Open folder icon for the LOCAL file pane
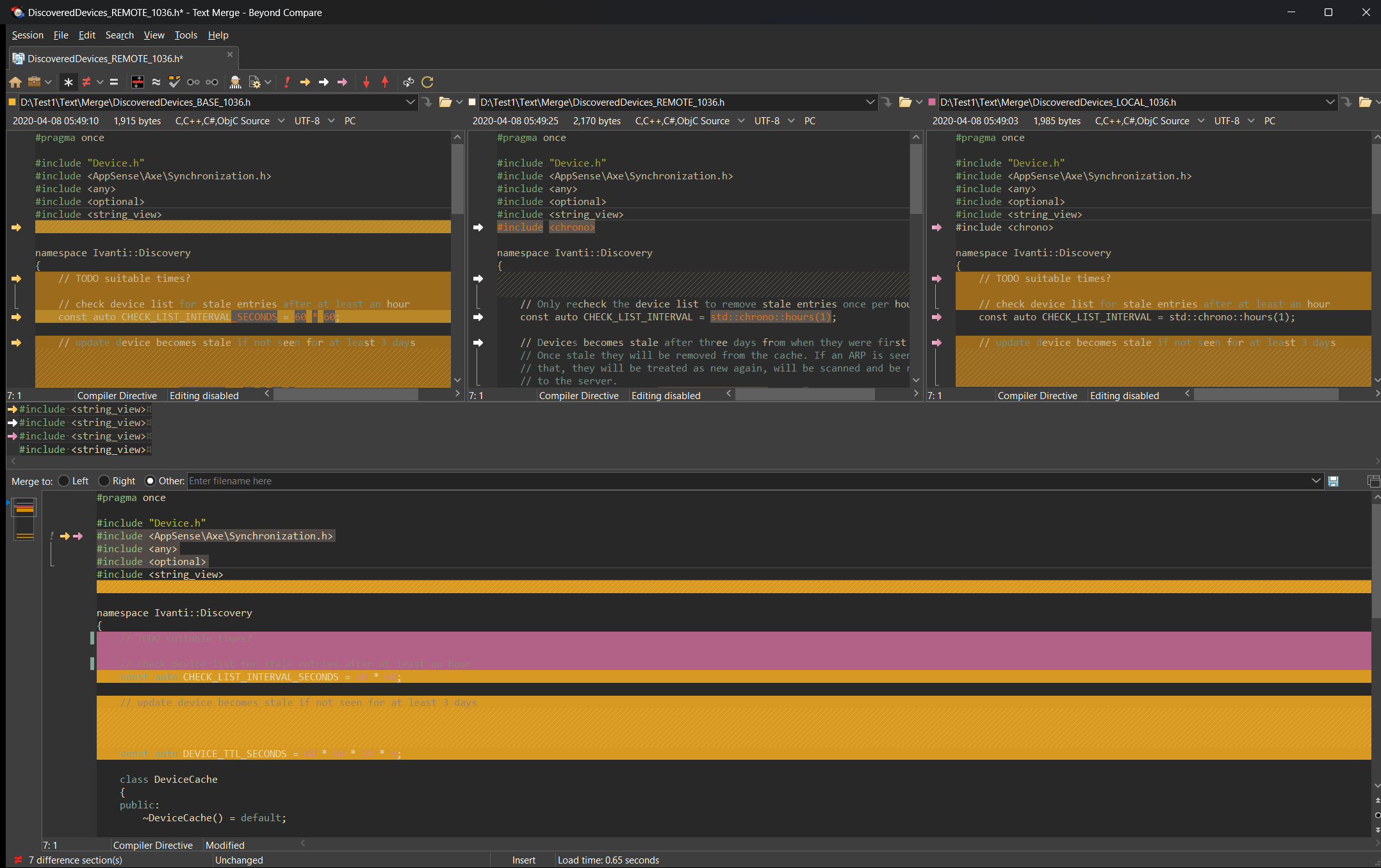This screenshot has width=1381, height=868. (x=1365, y=102)
